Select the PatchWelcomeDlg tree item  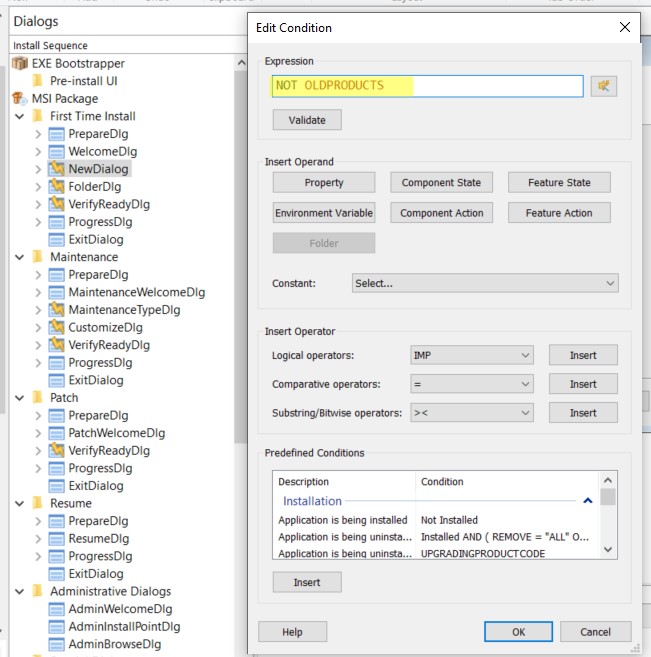[116, 433]
